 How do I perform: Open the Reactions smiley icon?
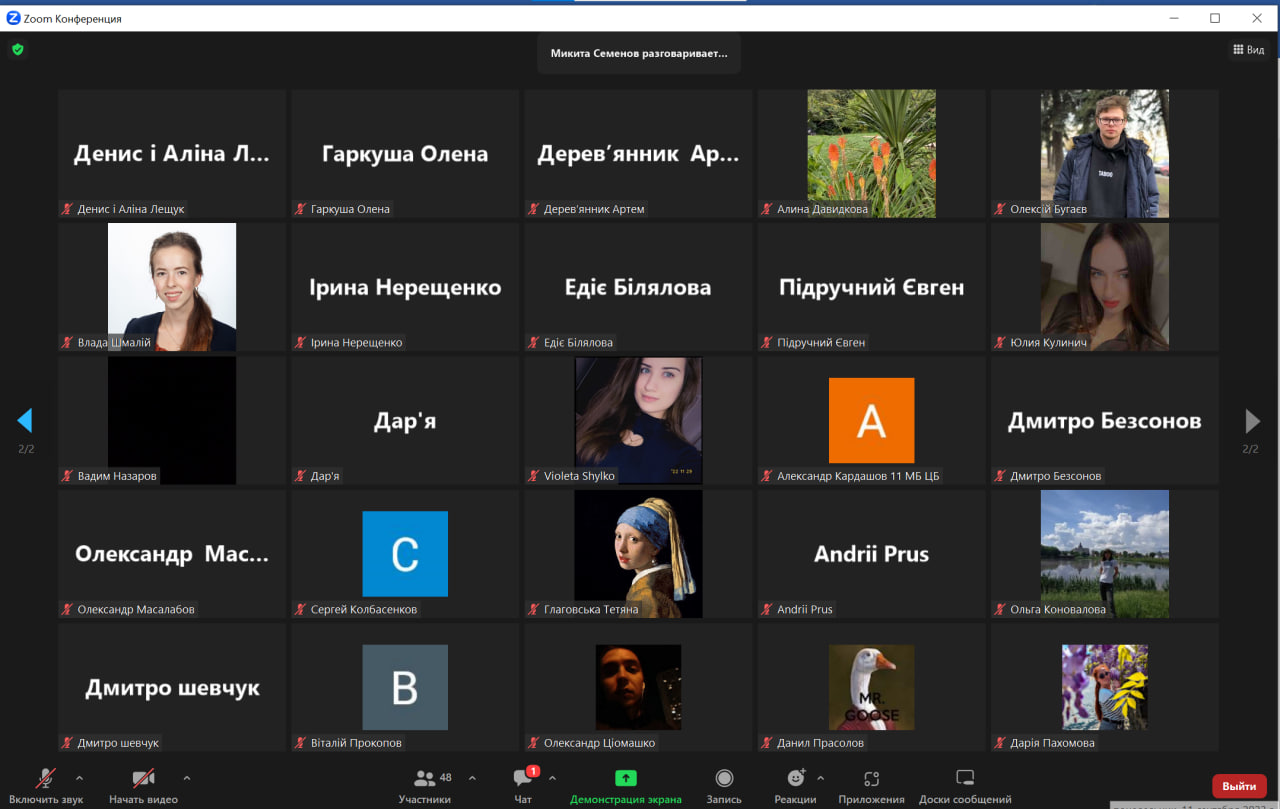[x=796, y=779]
